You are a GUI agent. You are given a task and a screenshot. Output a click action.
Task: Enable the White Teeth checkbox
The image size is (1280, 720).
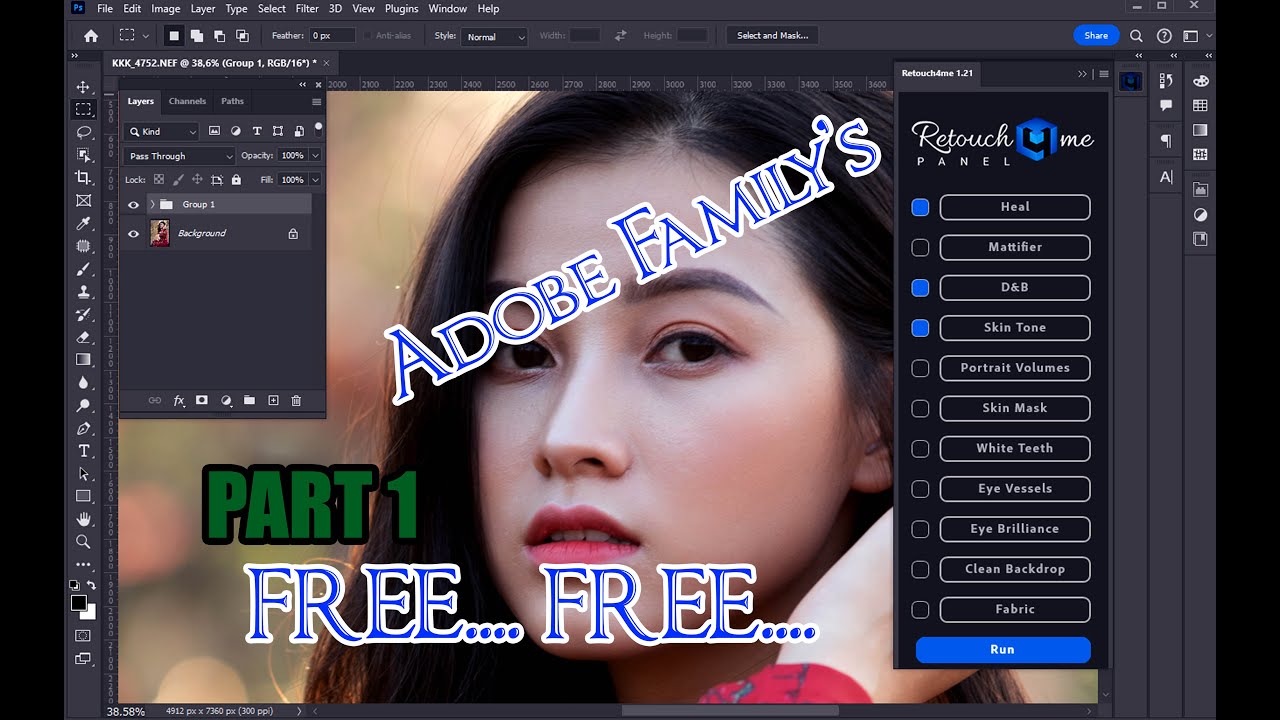click(920, 449)
